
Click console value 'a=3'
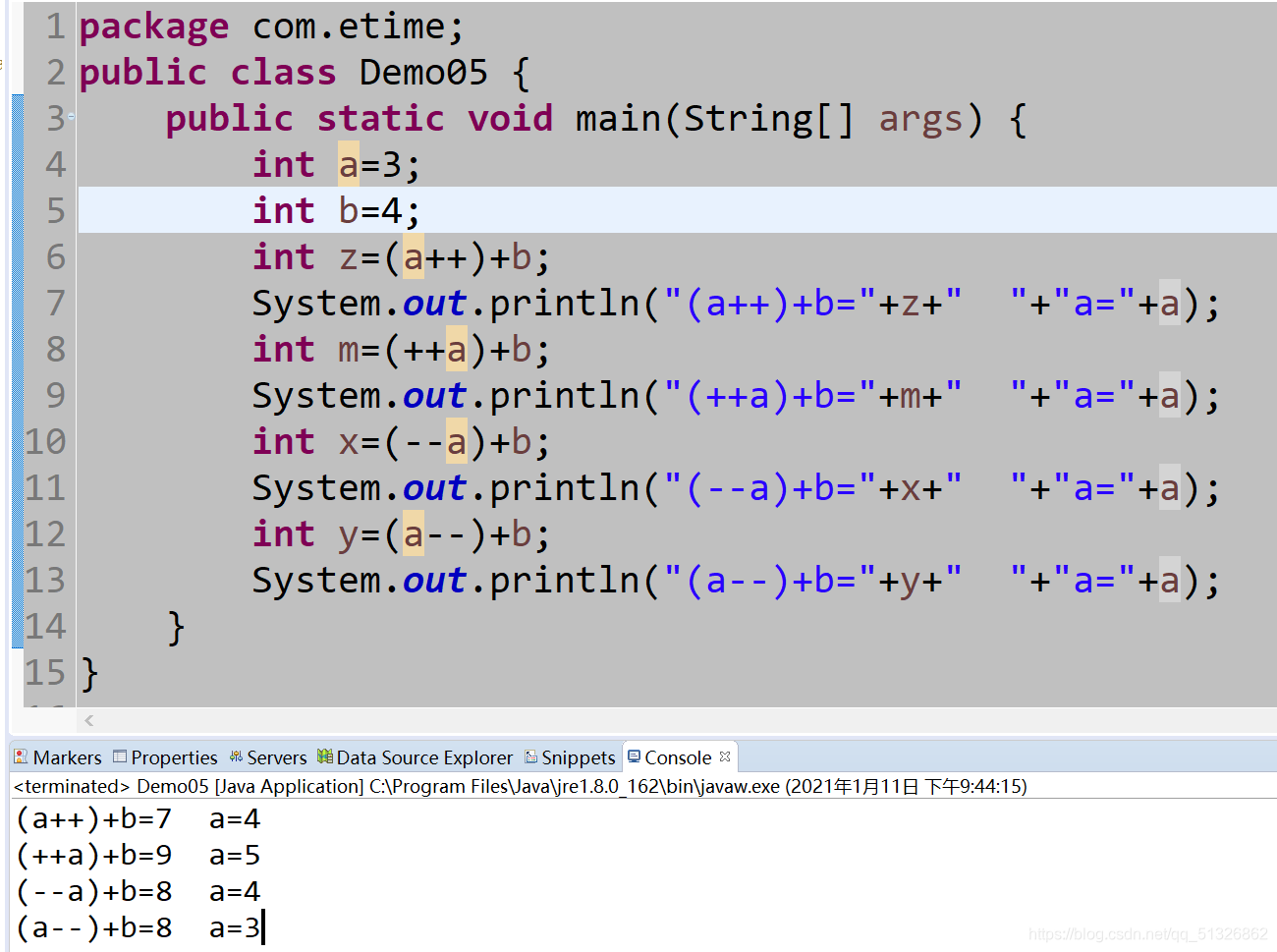point(235,928)
